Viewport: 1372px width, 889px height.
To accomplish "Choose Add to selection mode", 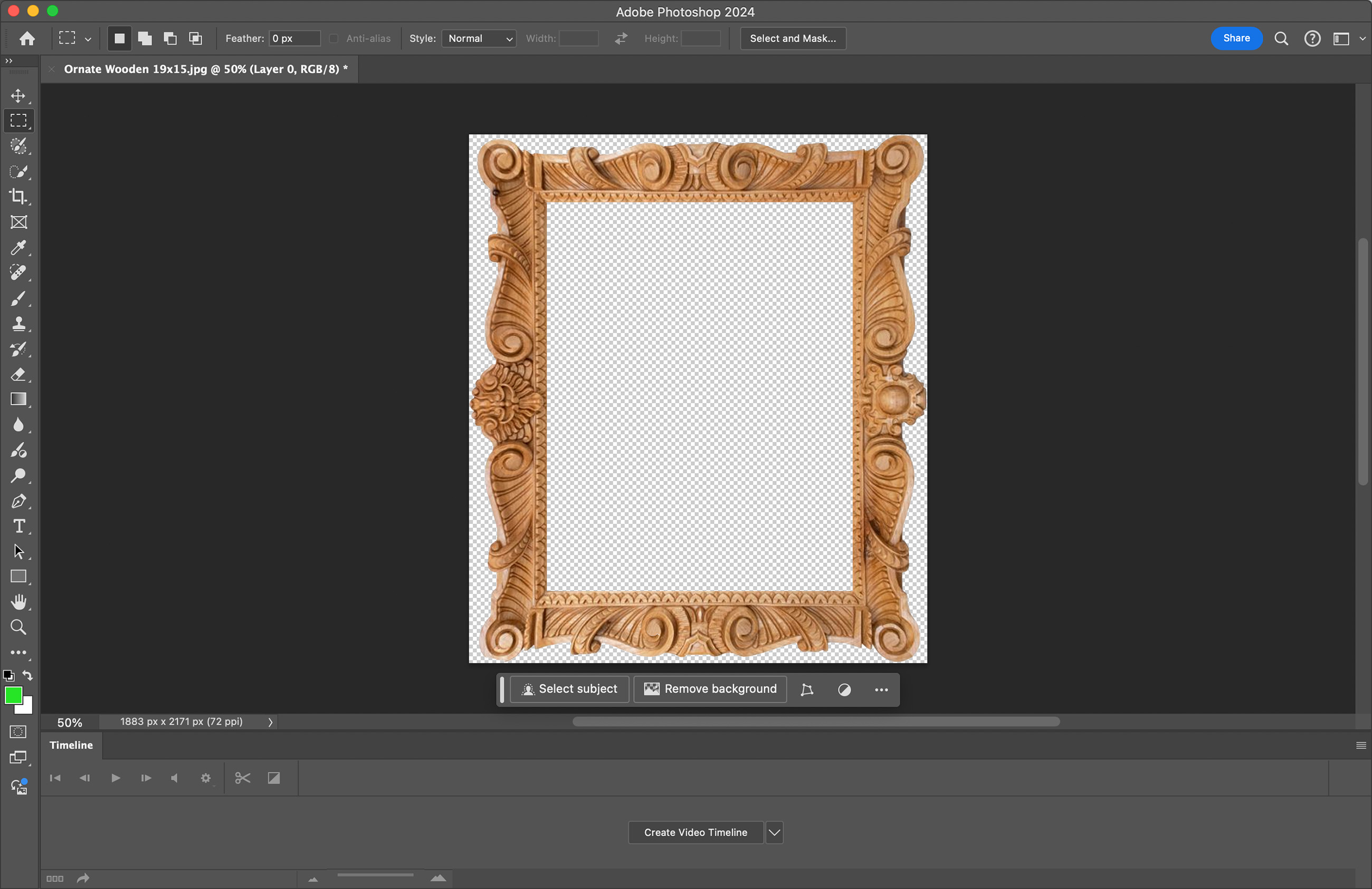I will click(x=145, y=39).
